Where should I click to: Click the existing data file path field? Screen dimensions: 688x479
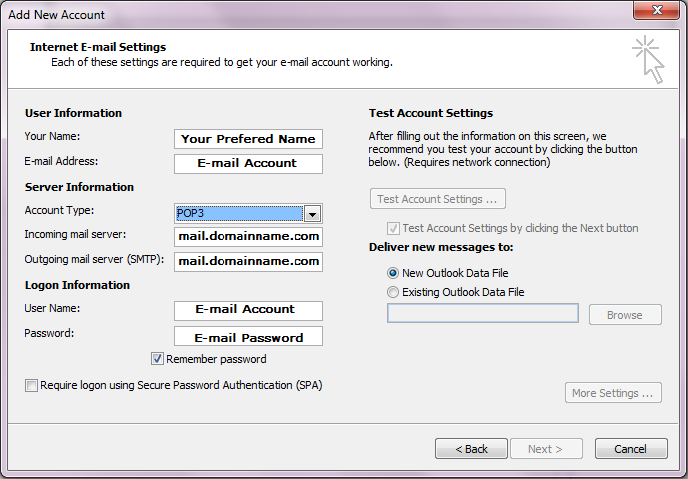click(482, 314)
